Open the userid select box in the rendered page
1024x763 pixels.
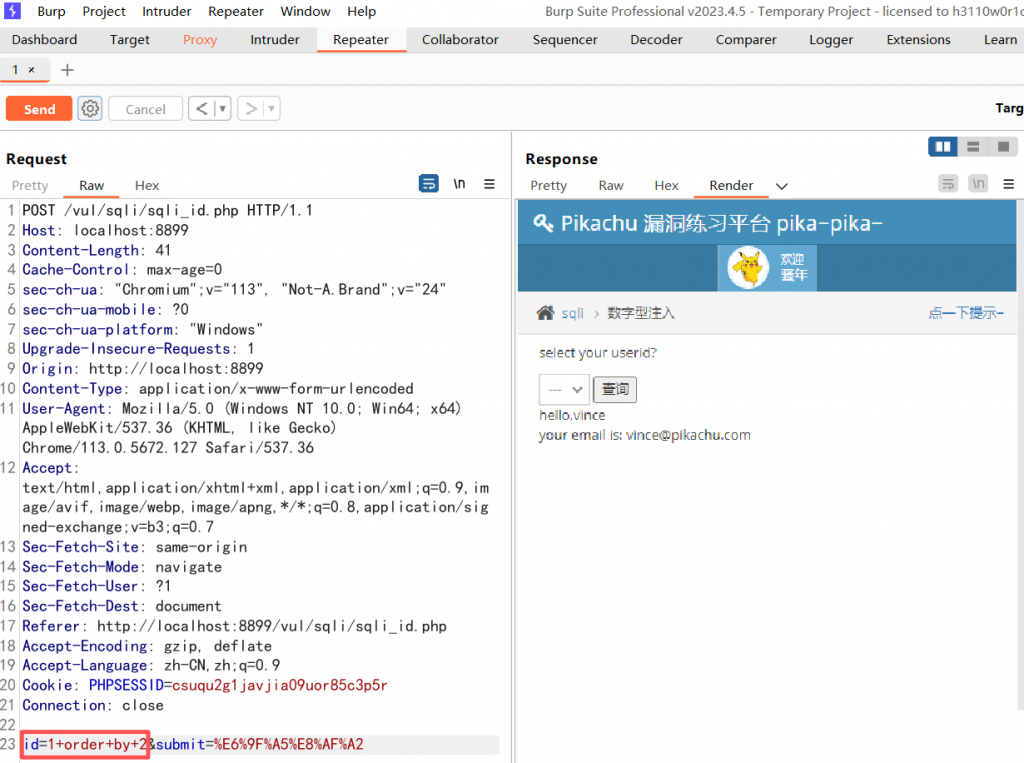[x=562, y=389]
